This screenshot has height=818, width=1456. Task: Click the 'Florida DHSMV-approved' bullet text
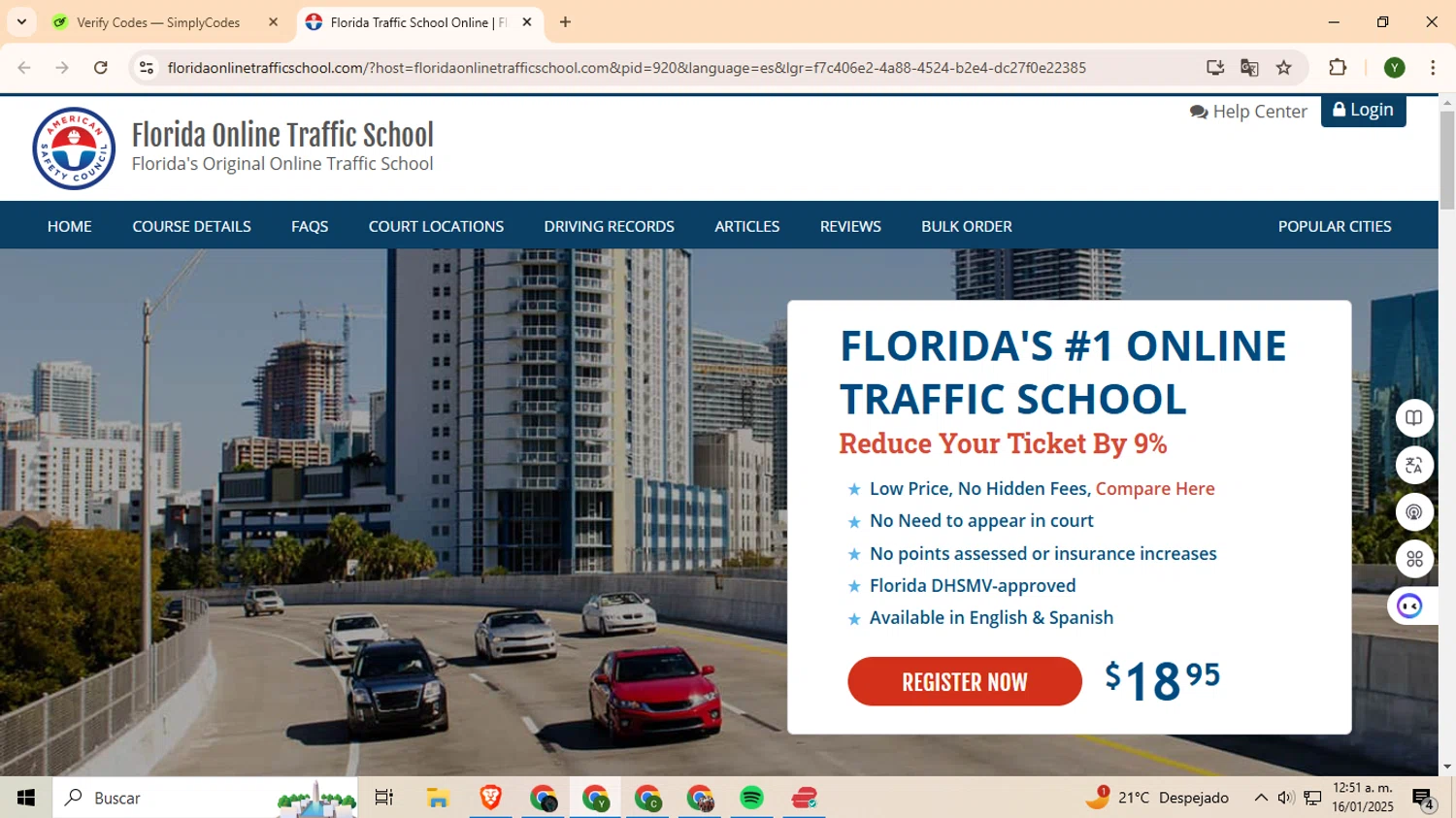click(x=973, y=585)
